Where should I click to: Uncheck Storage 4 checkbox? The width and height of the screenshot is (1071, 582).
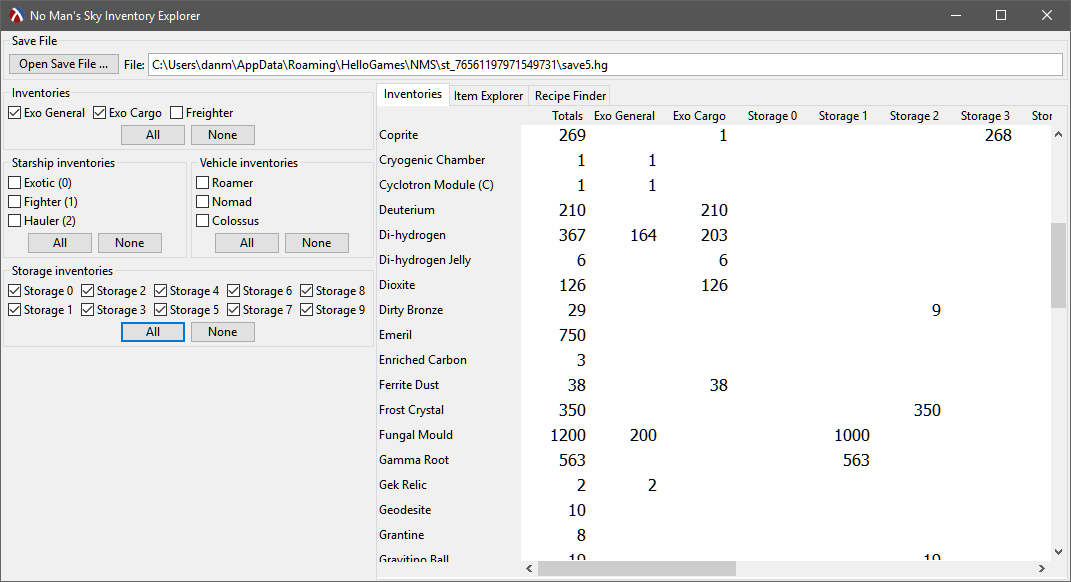tap(161, 291)
